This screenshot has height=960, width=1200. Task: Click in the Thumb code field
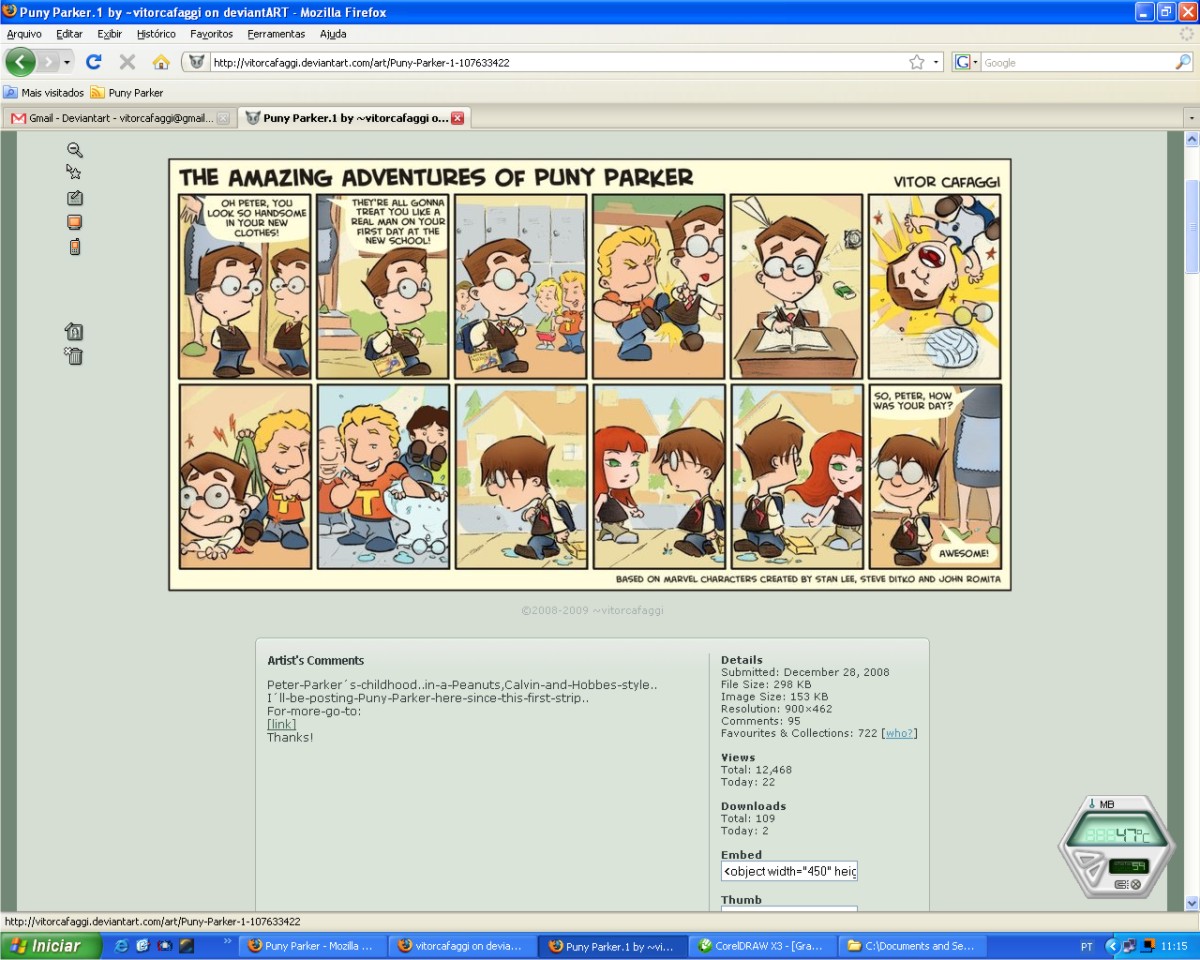click(x=789, y=909)
